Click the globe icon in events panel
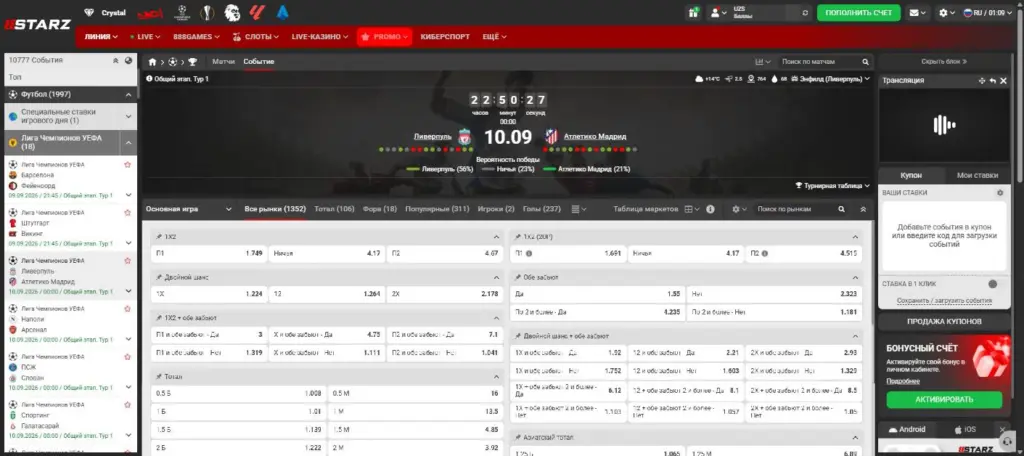The image size is (1024, 456). (x=129, y=60)
